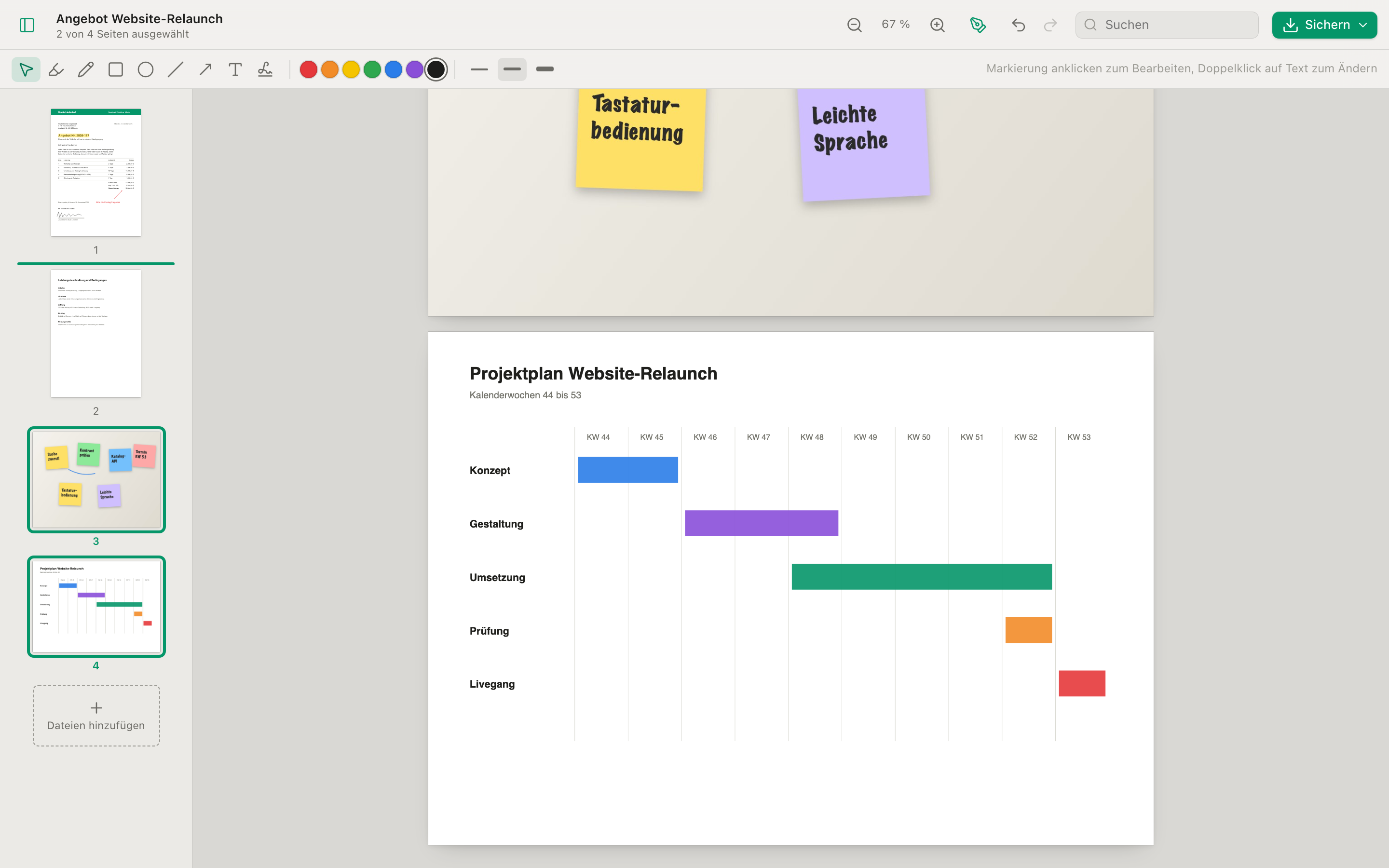Pick the blue color swatch
This screenshot has width=1389, height=868.
(x=394, y=69)
